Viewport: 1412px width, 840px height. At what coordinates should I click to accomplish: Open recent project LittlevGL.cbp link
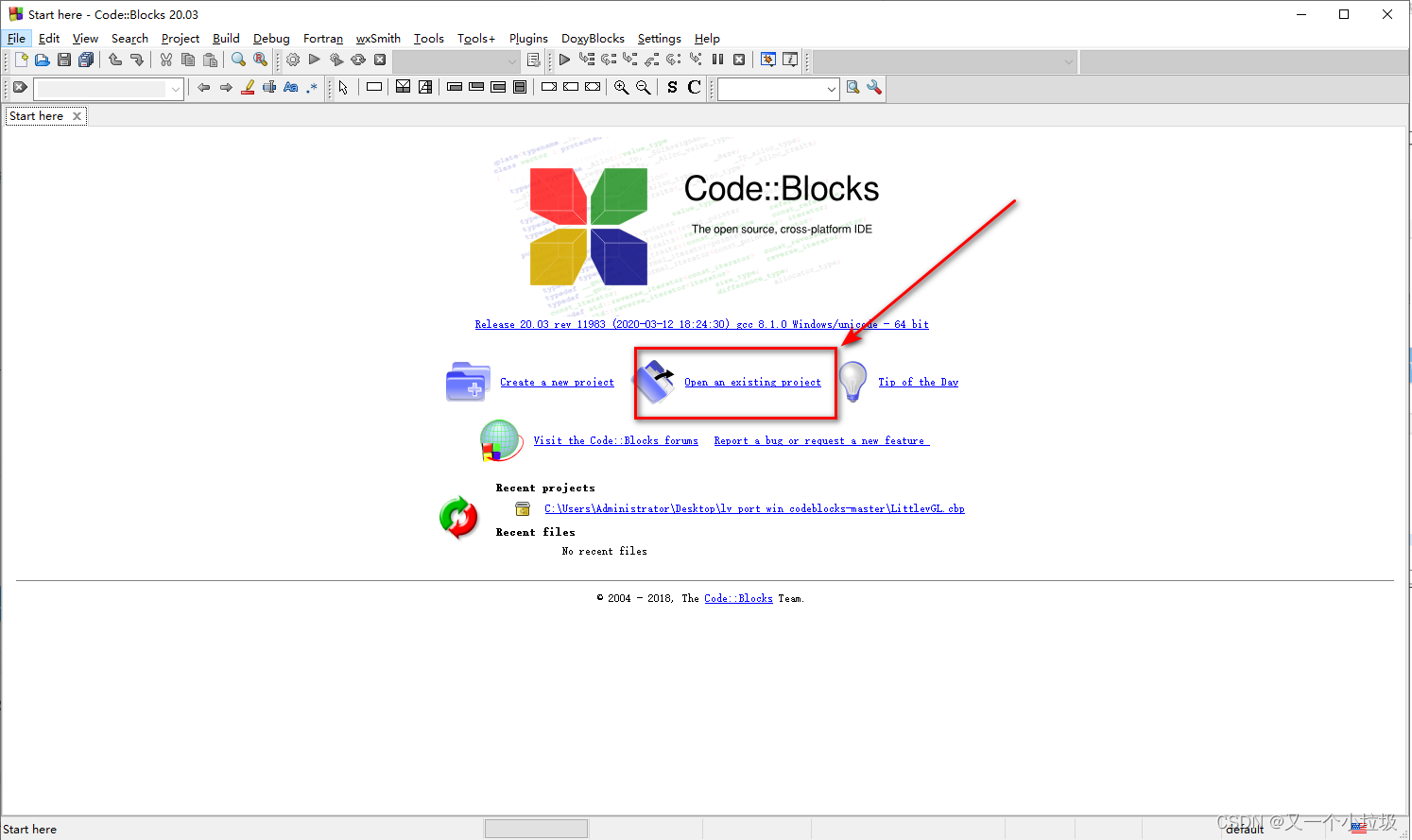754,509
